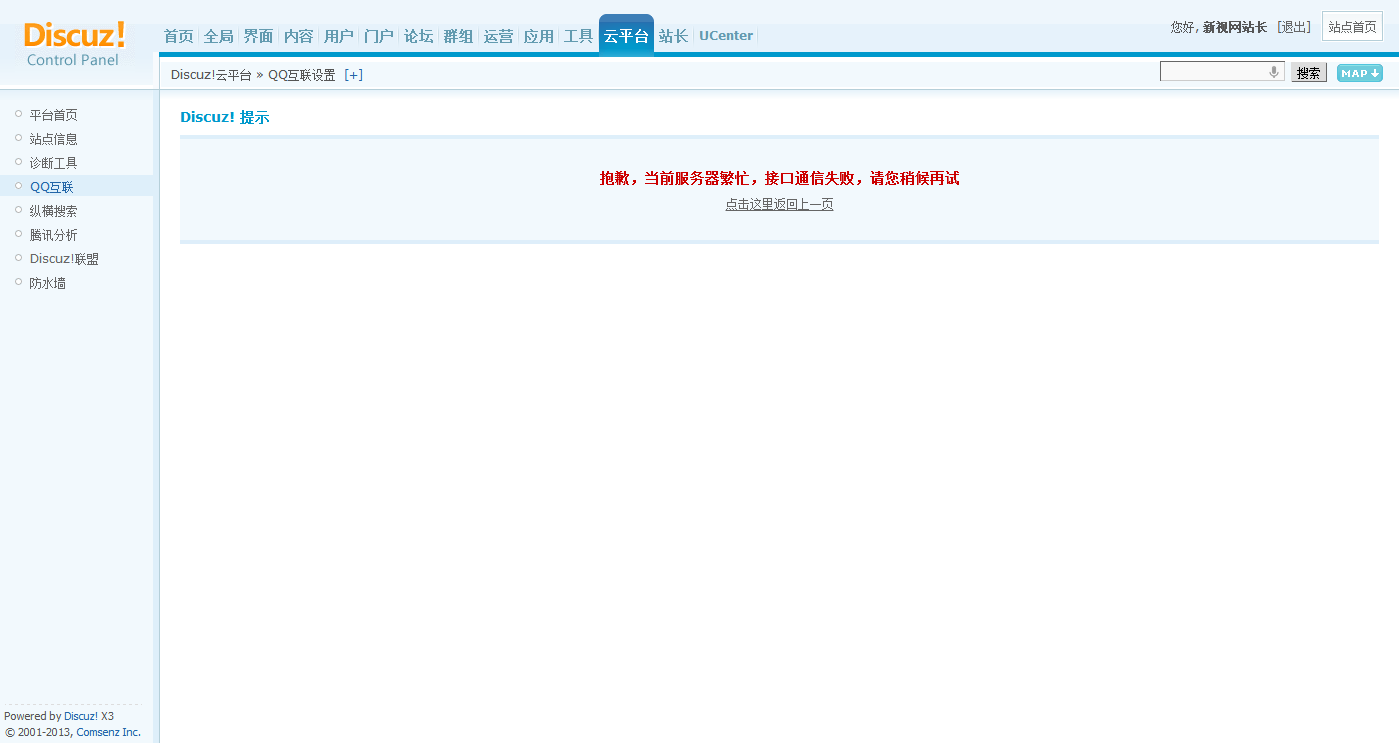Select QQ互联 in the sidebar

pyautogui.click(x=51, y=187)
